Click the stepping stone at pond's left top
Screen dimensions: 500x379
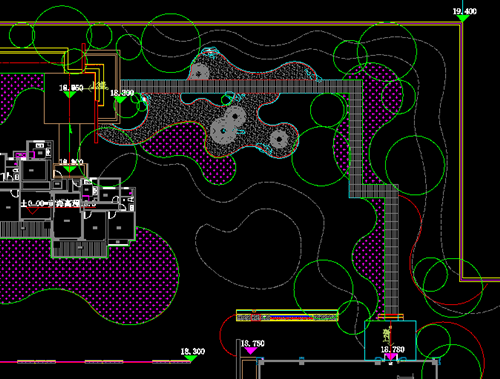200,73
